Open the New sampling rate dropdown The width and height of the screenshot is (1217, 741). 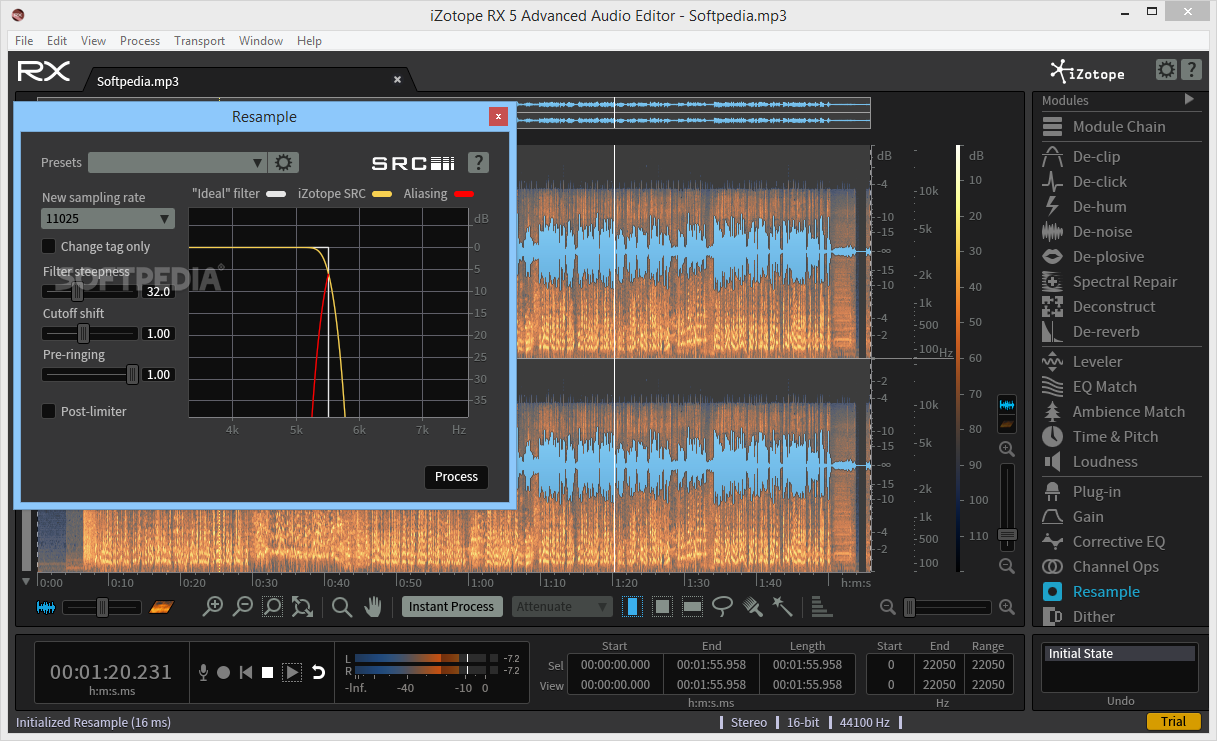coord(108,219)
